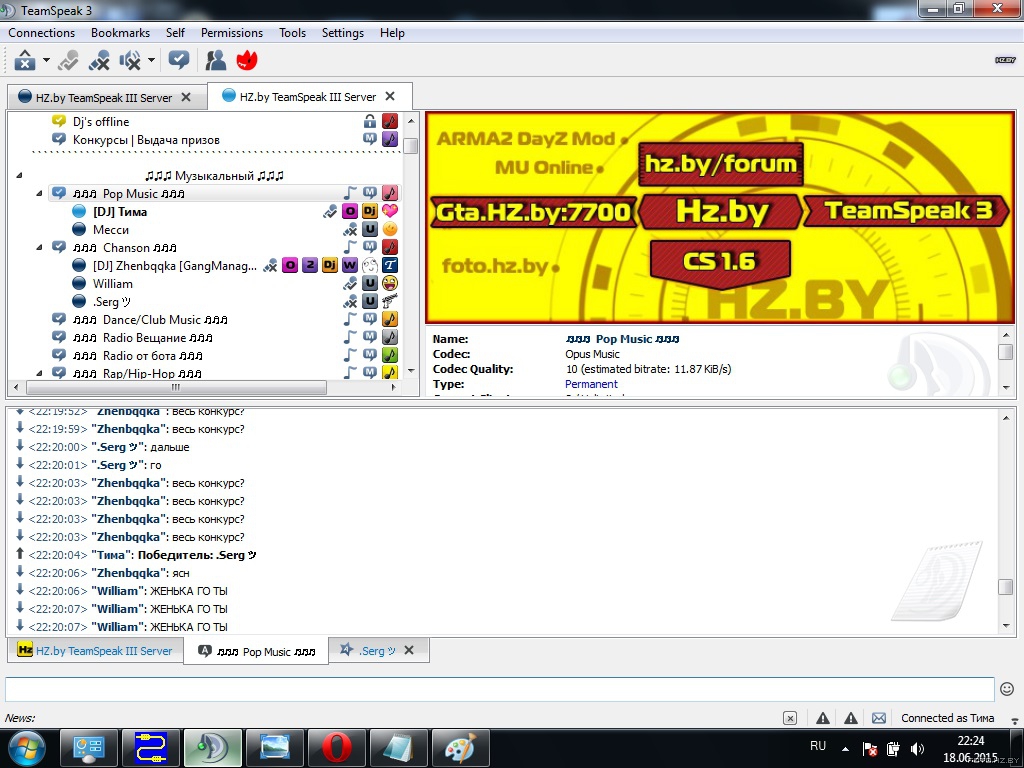This screenshot has height=768, width=1024.
Task: Toggle microphone activation toolbar icon
Action: click(x=68, y=61)
